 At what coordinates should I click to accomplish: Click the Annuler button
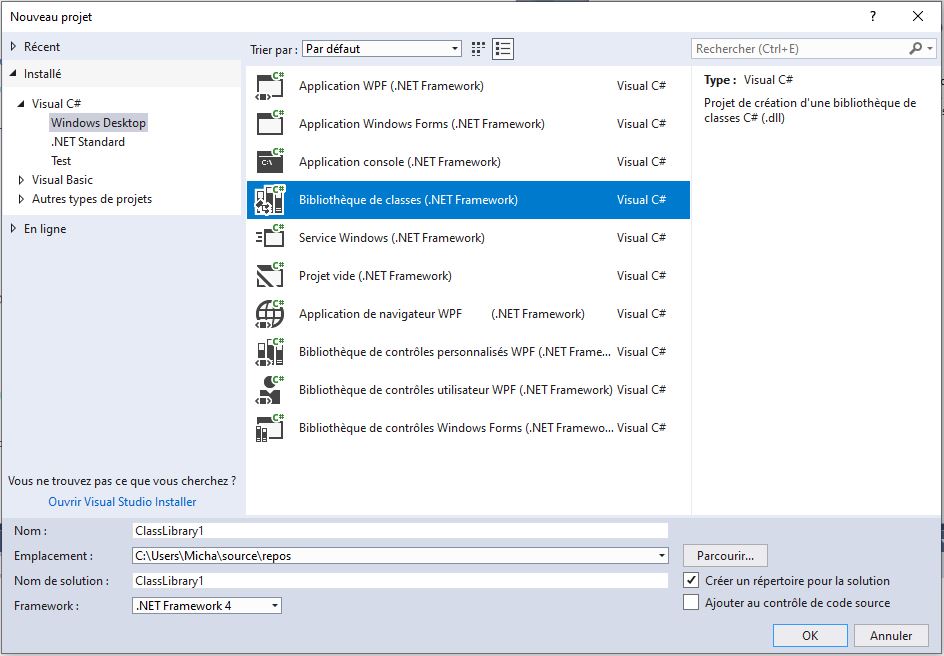(x=891, y=636)
